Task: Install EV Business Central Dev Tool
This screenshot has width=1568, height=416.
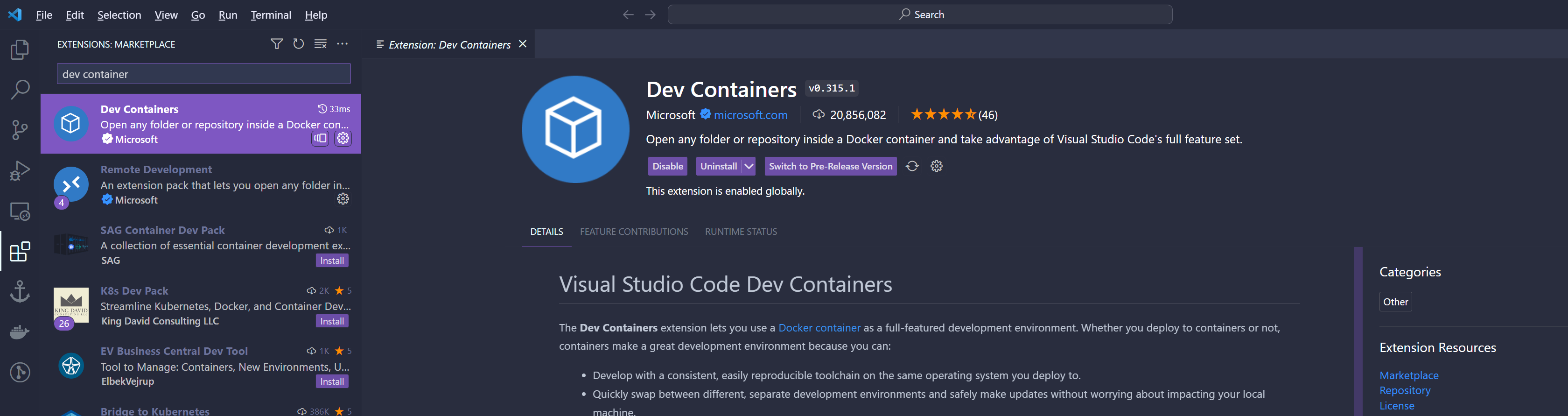Action: pyautogui.click(x=332, y=381)
